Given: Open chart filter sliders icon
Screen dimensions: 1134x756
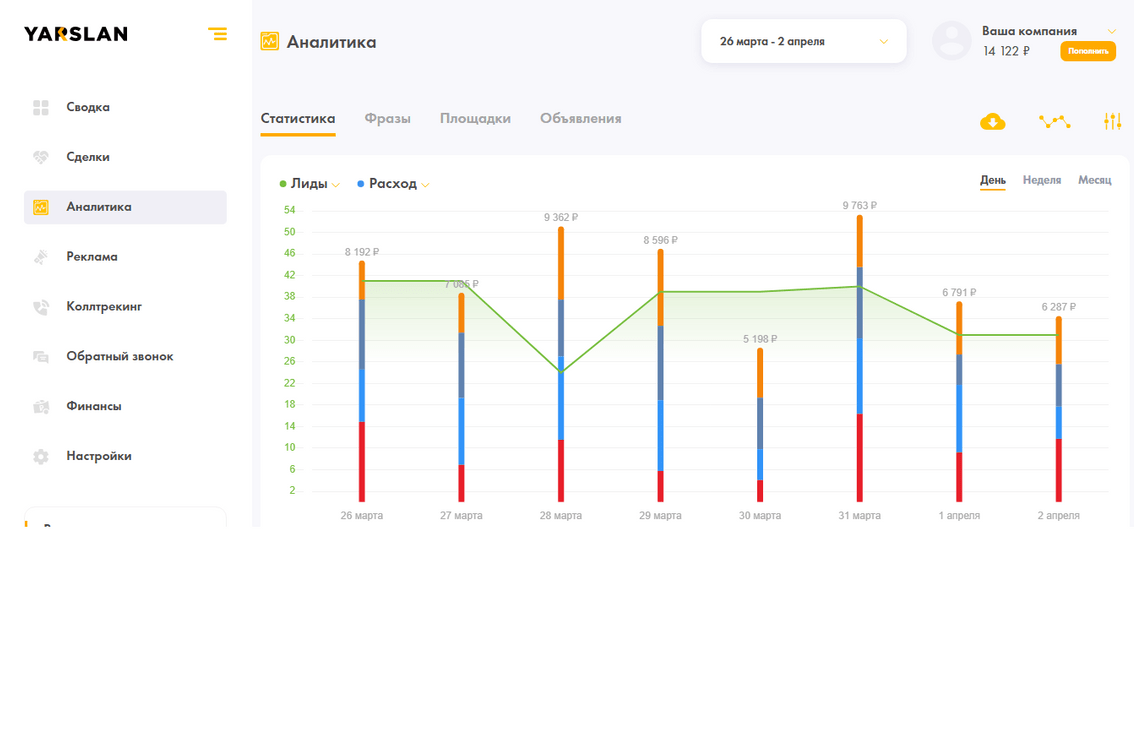Looking at the screenshot, I should click(1113, 122).
